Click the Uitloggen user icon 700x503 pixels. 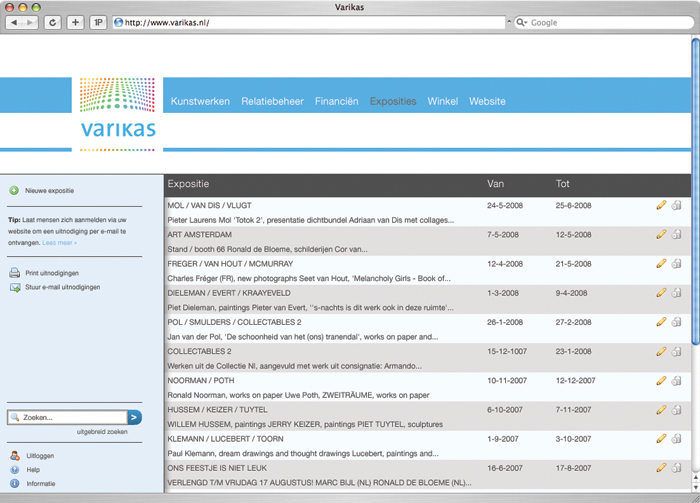coord(15,456)
